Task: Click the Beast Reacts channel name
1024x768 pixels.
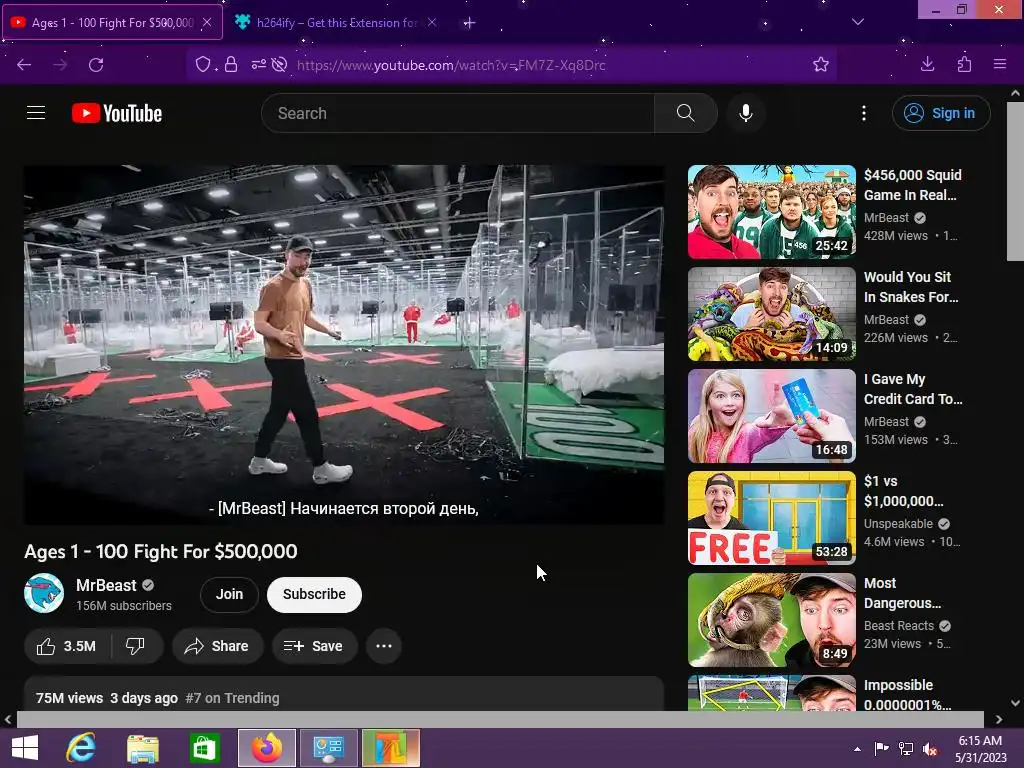Action: pyautogui.click(x=899, y=626)
